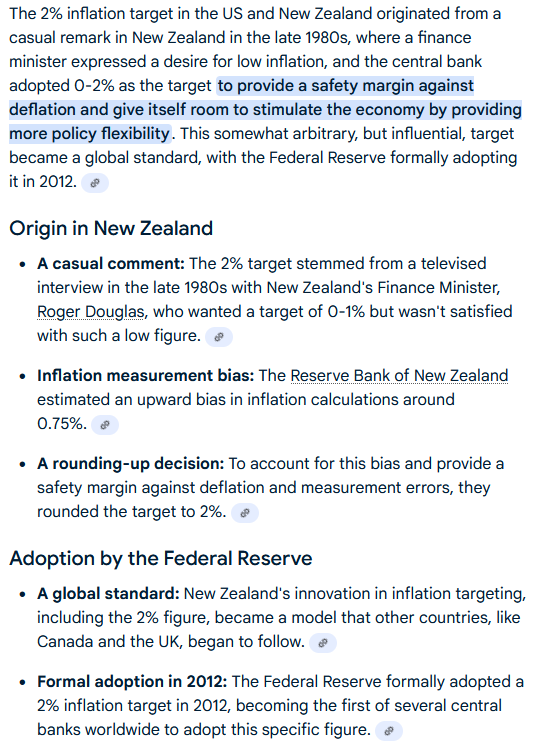Screen dimensions: 533x750
Task: Click the bold "Inflation measurement bias:" label
Action: pos(146,376)
